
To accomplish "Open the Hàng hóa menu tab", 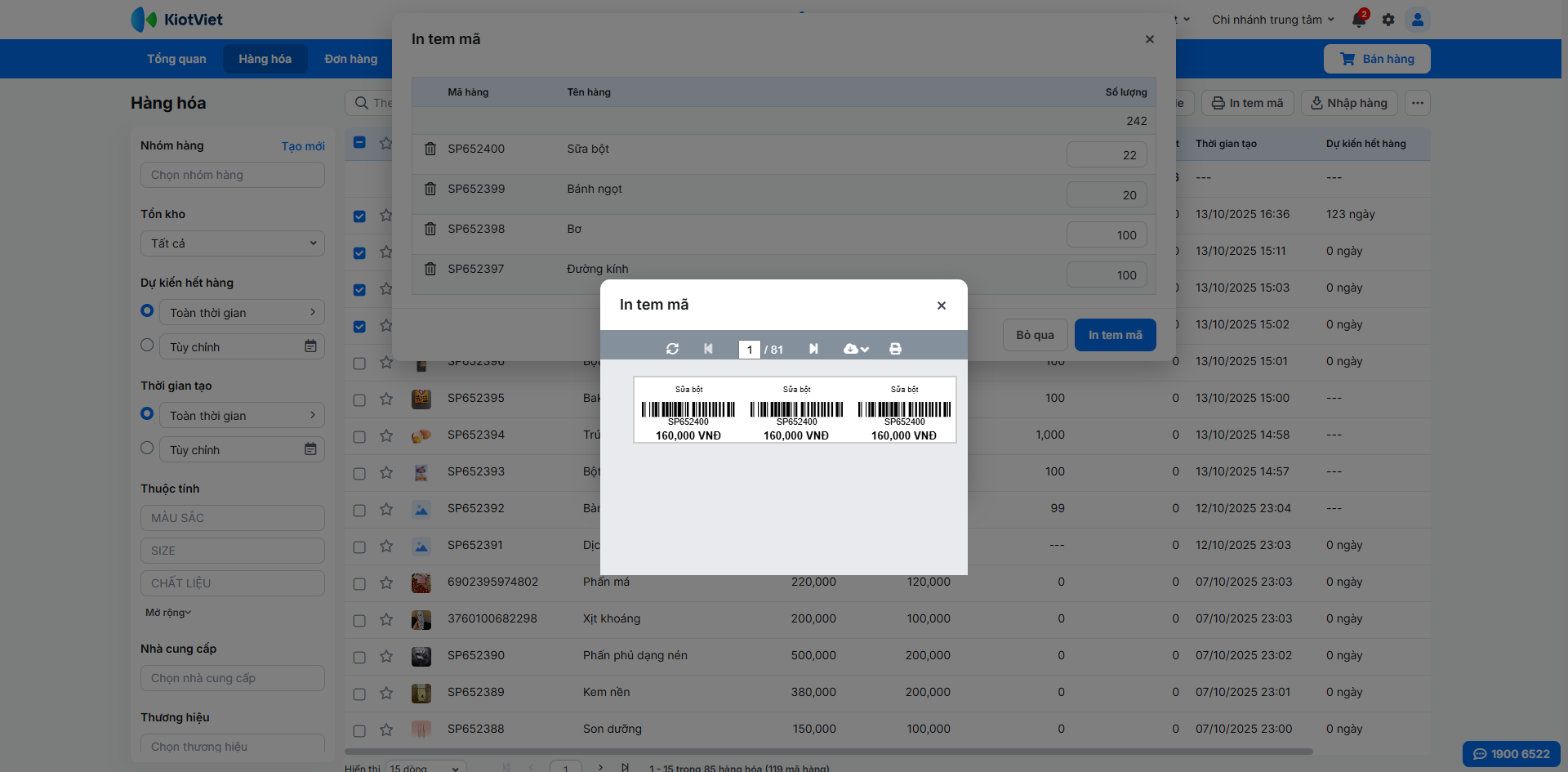I will (x=265, y=59).
